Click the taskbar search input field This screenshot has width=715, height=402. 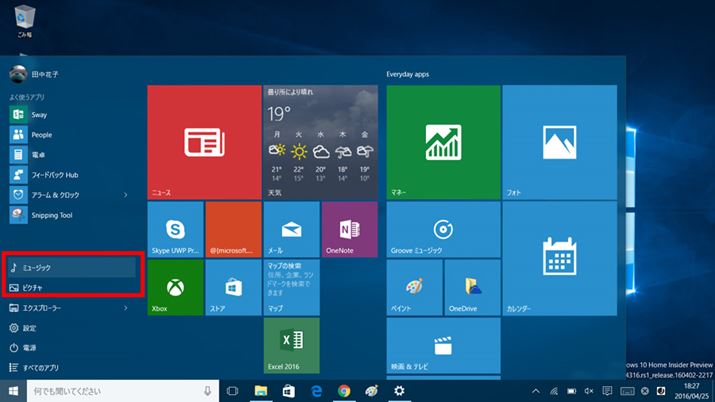[110, 391]
